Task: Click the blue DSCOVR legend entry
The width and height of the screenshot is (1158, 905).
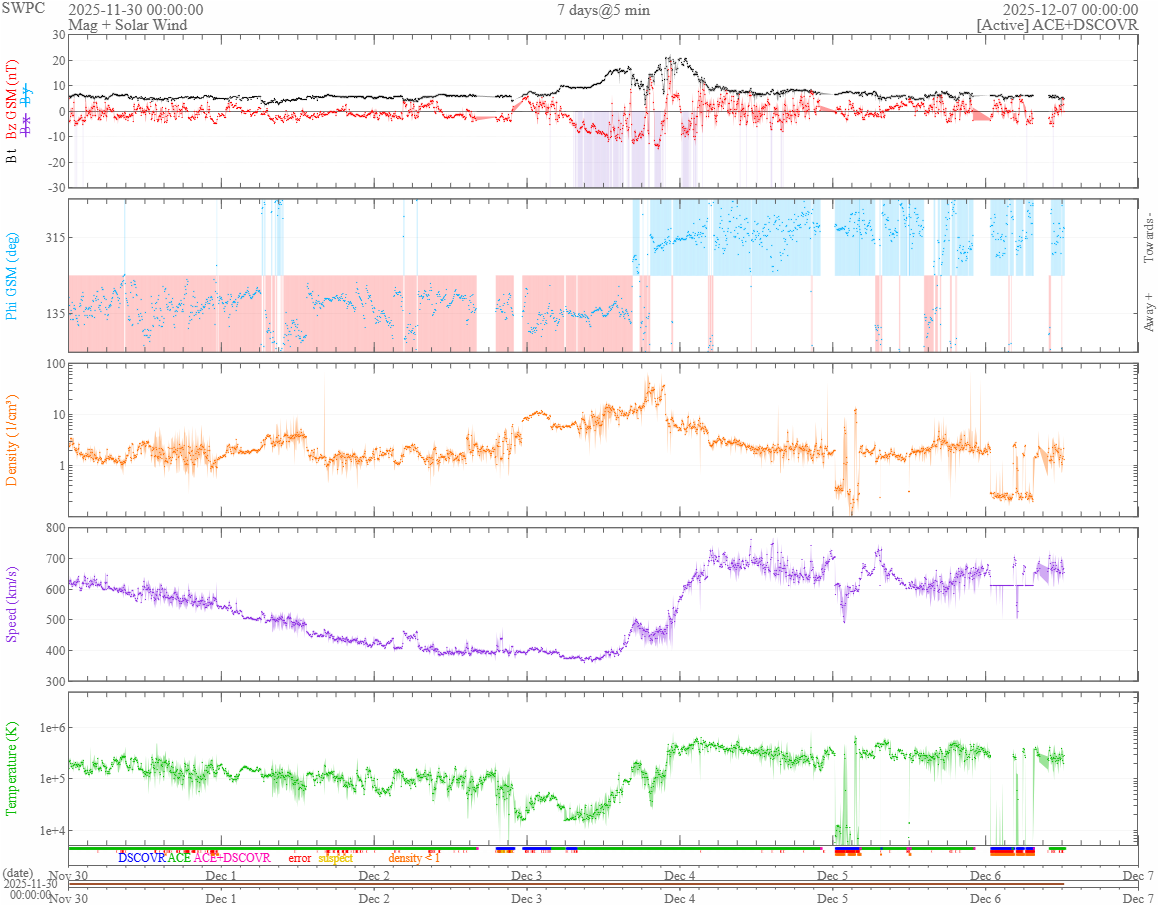Action: [142, 858]
